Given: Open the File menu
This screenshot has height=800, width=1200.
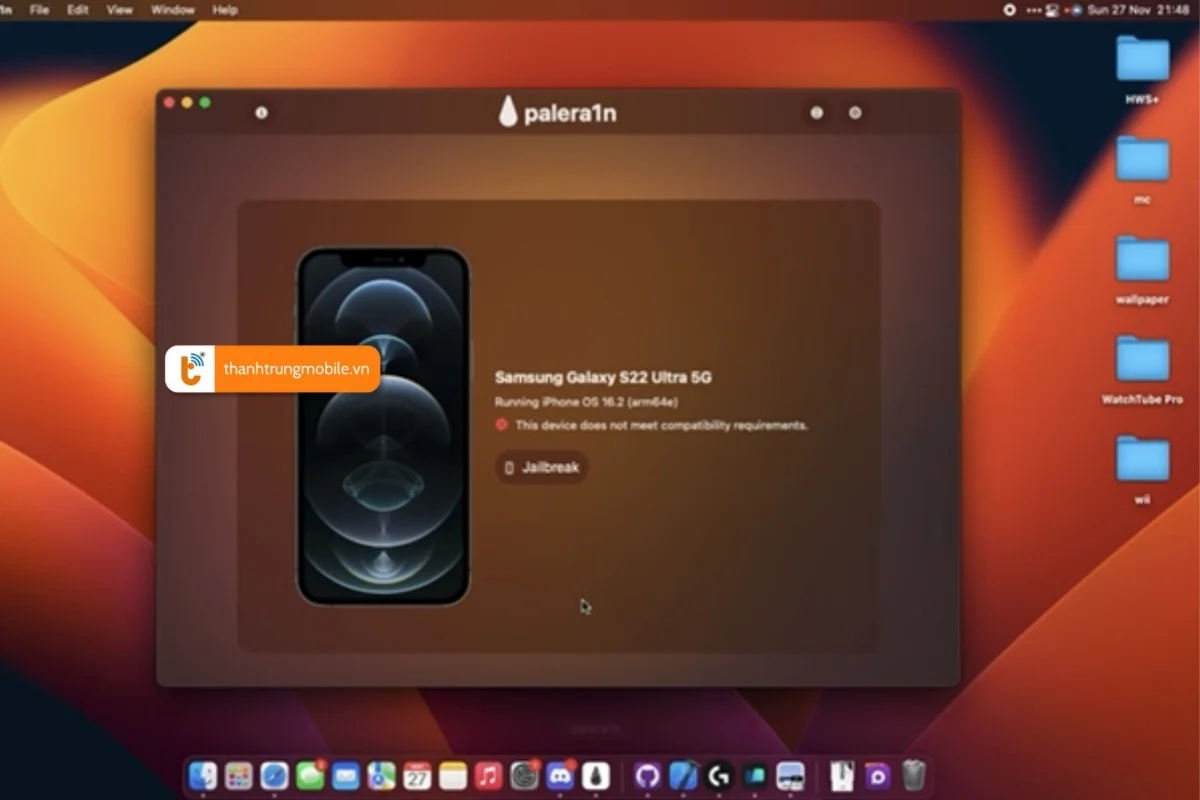Looking at the screenshot, I should 39,10.
